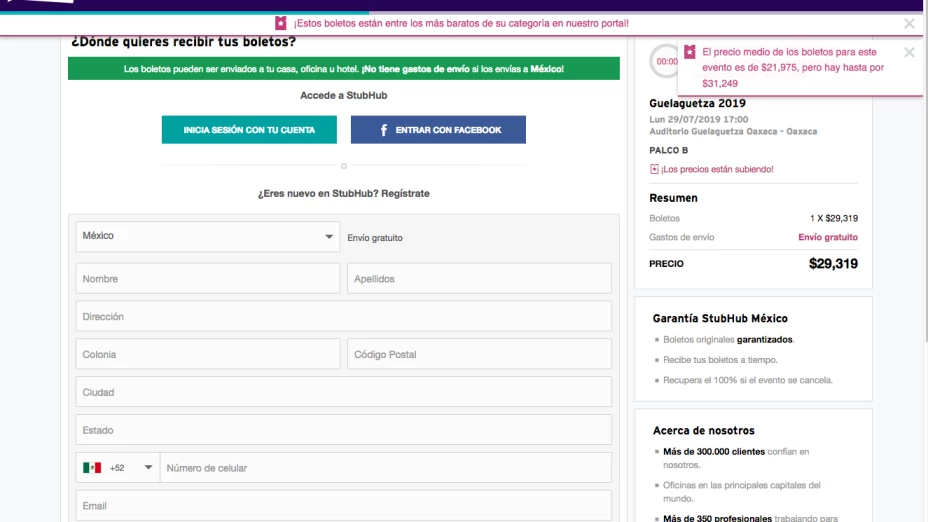Focus the Email input field
Image resolution: width=928 pixels, height=522 pixels.
click(x=343, y=506)
